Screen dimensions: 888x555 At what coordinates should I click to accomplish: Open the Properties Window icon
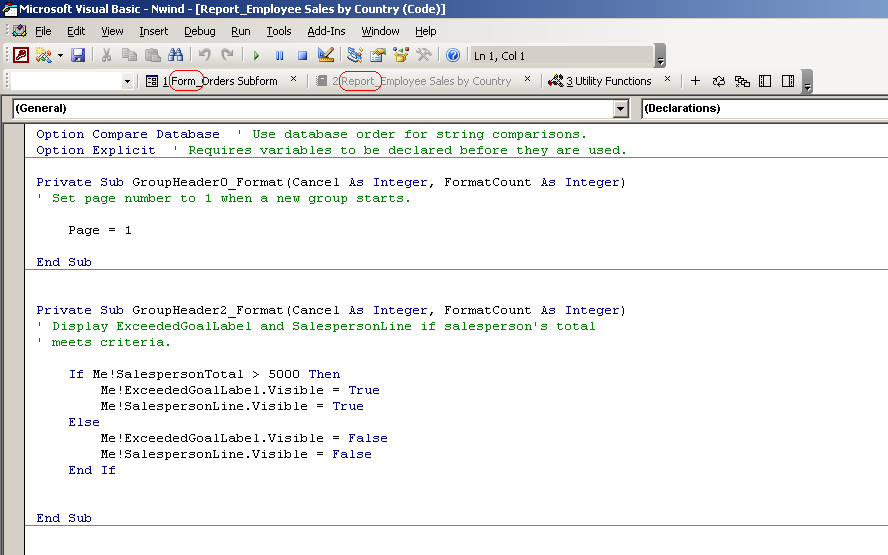378,55
